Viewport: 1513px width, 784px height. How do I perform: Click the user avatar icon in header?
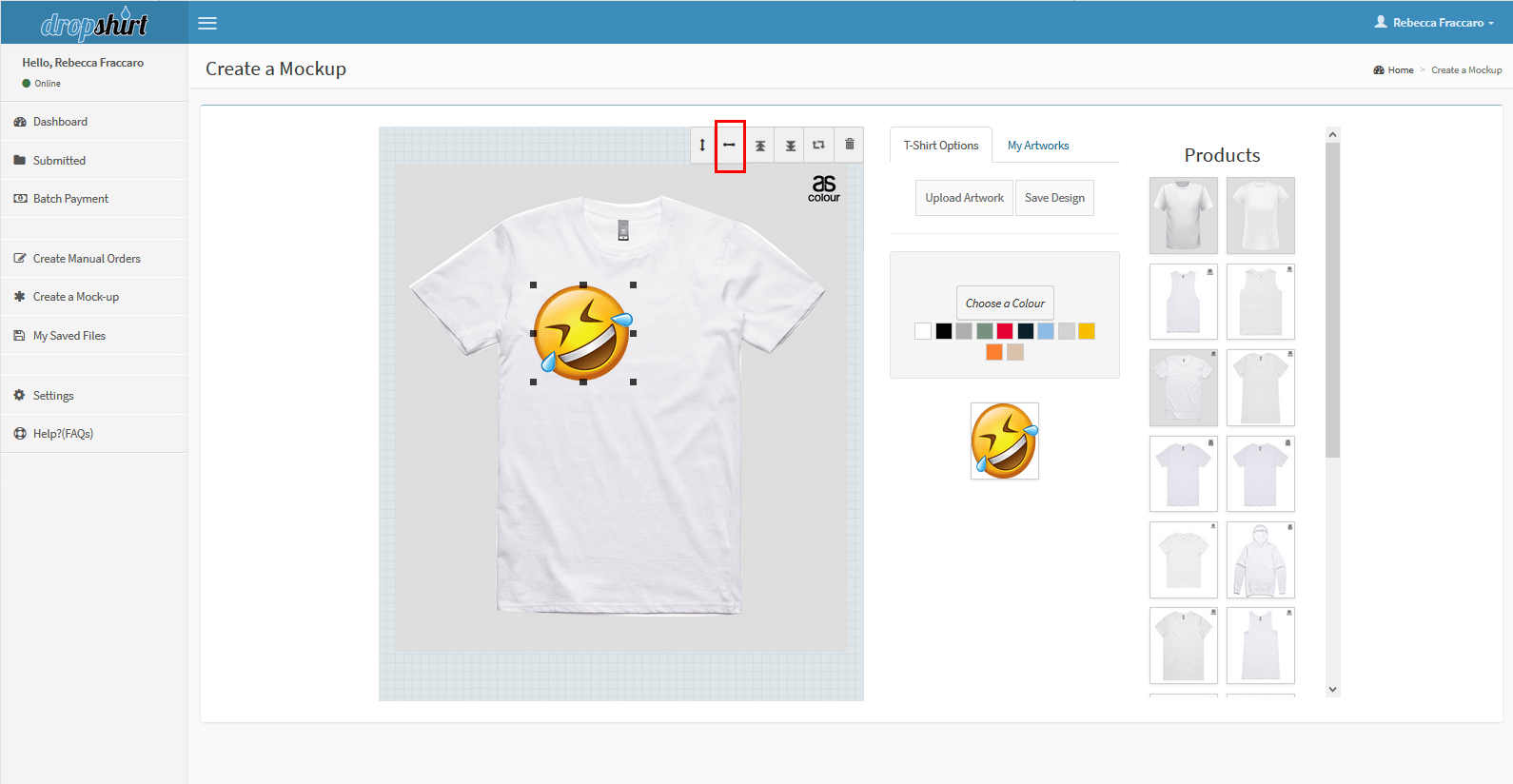(x=1381, y=22)
